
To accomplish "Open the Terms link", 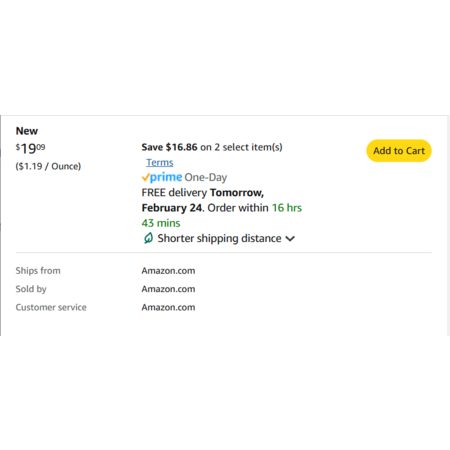I will click(x=160, y=162).
